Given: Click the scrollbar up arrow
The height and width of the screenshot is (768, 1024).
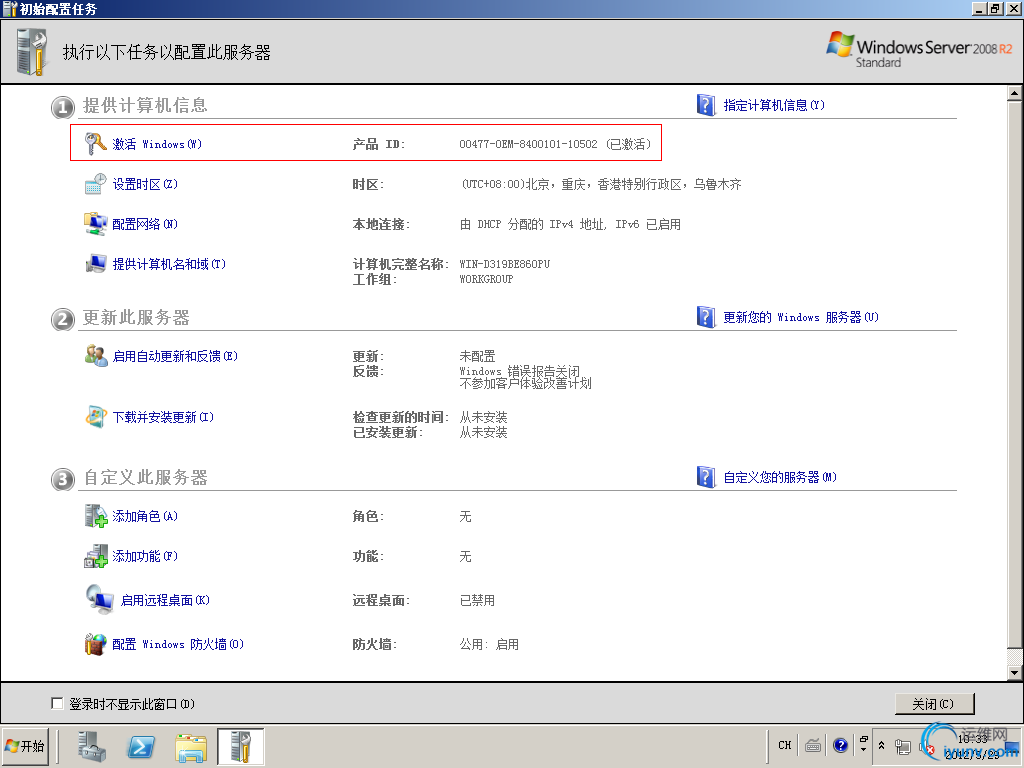Looking at the screenshot, I should click(1014, 93).
